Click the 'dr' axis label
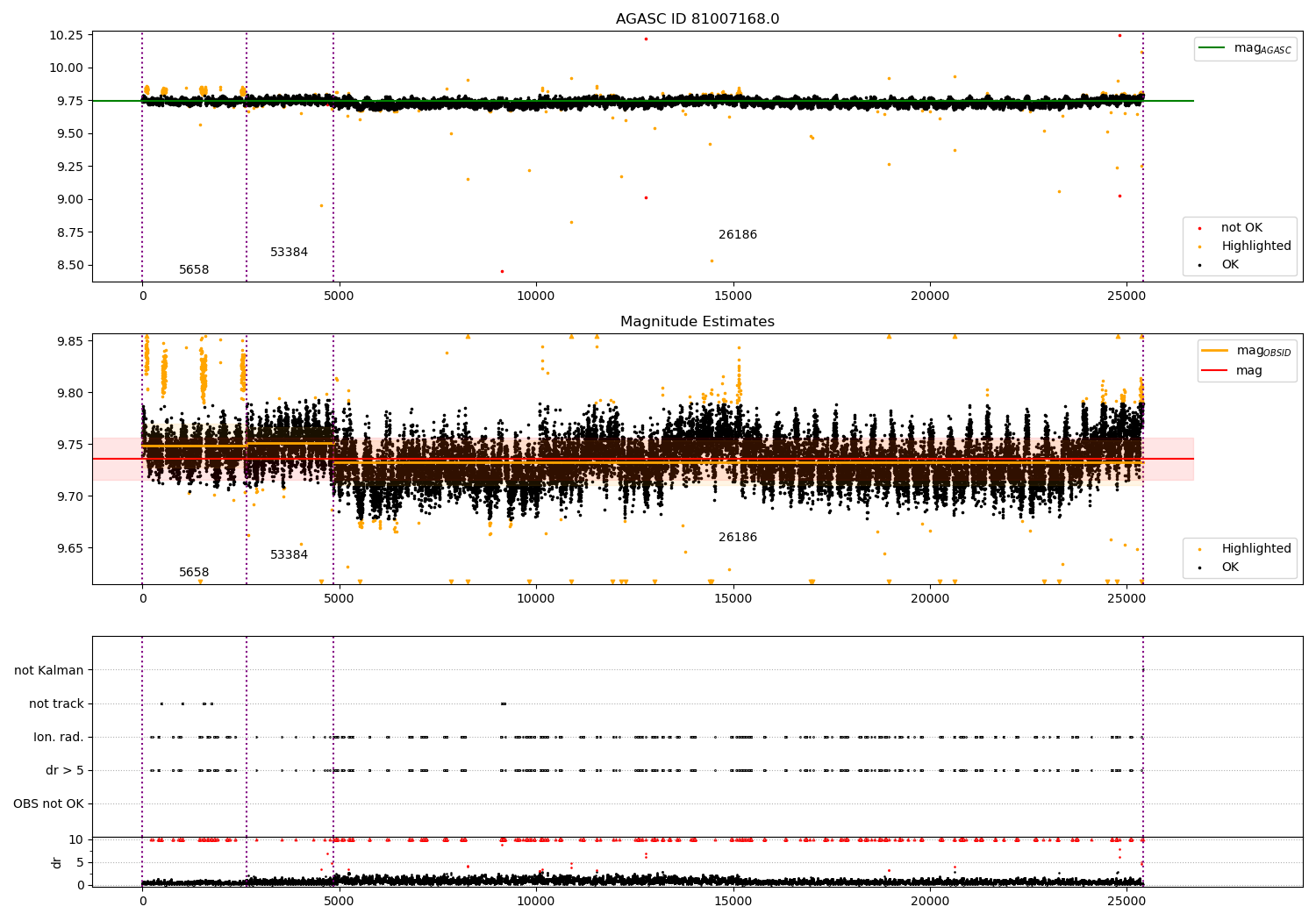Image resolution: width=1316 pixels, height=921 pixels. (57, 862)
